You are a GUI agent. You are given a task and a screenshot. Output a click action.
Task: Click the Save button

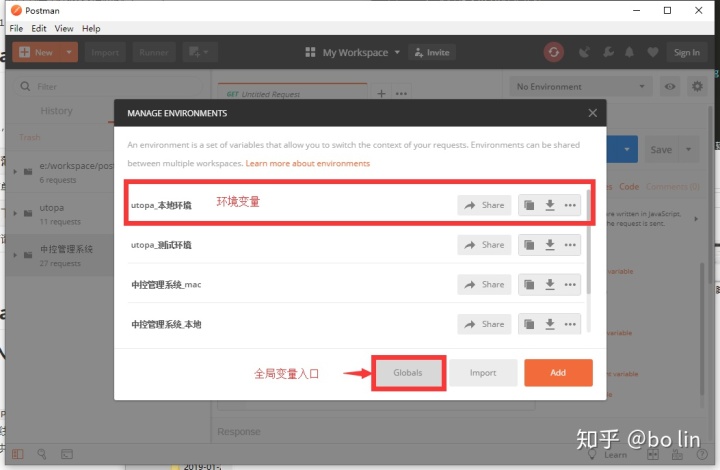click(661, 150)
